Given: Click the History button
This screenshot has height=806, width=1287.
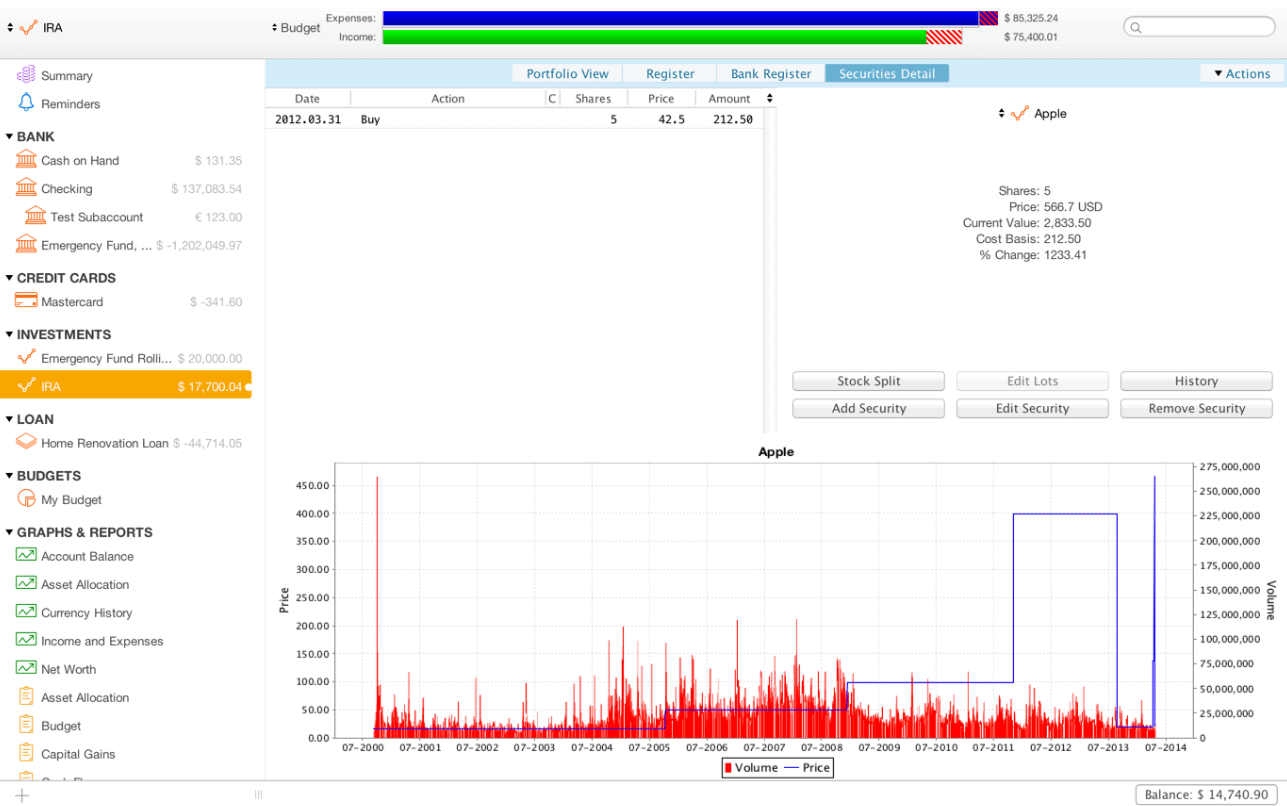Looking at the screenshot, I should click(1196, 381).
